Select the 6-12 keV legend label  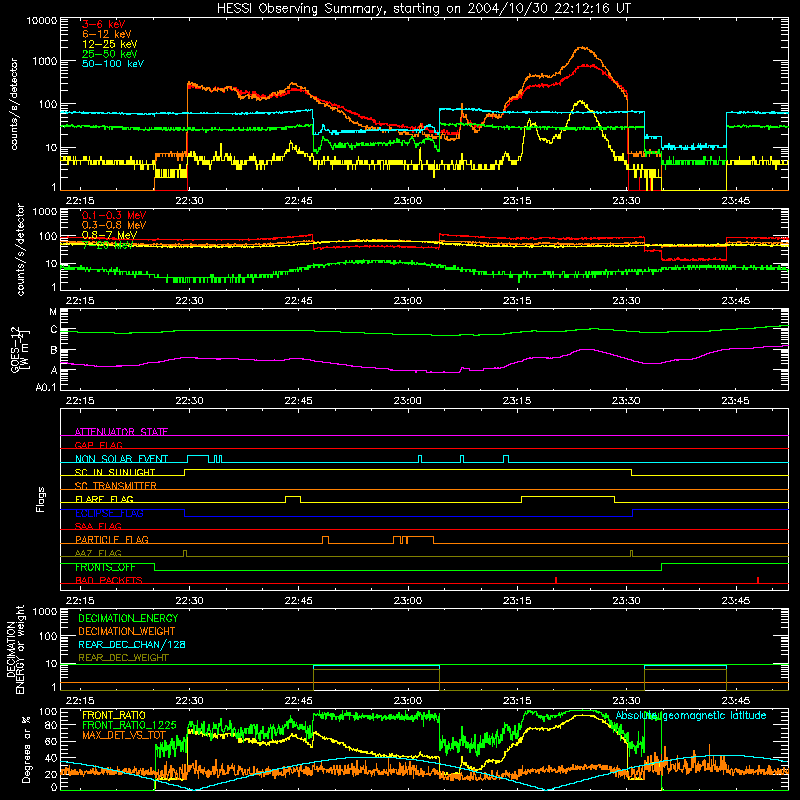[107, 34]
